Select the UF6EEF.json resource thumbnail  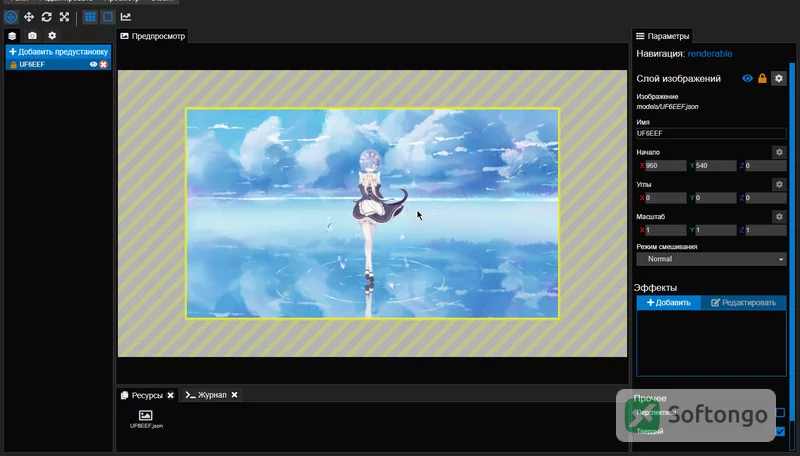pos(146,419)
